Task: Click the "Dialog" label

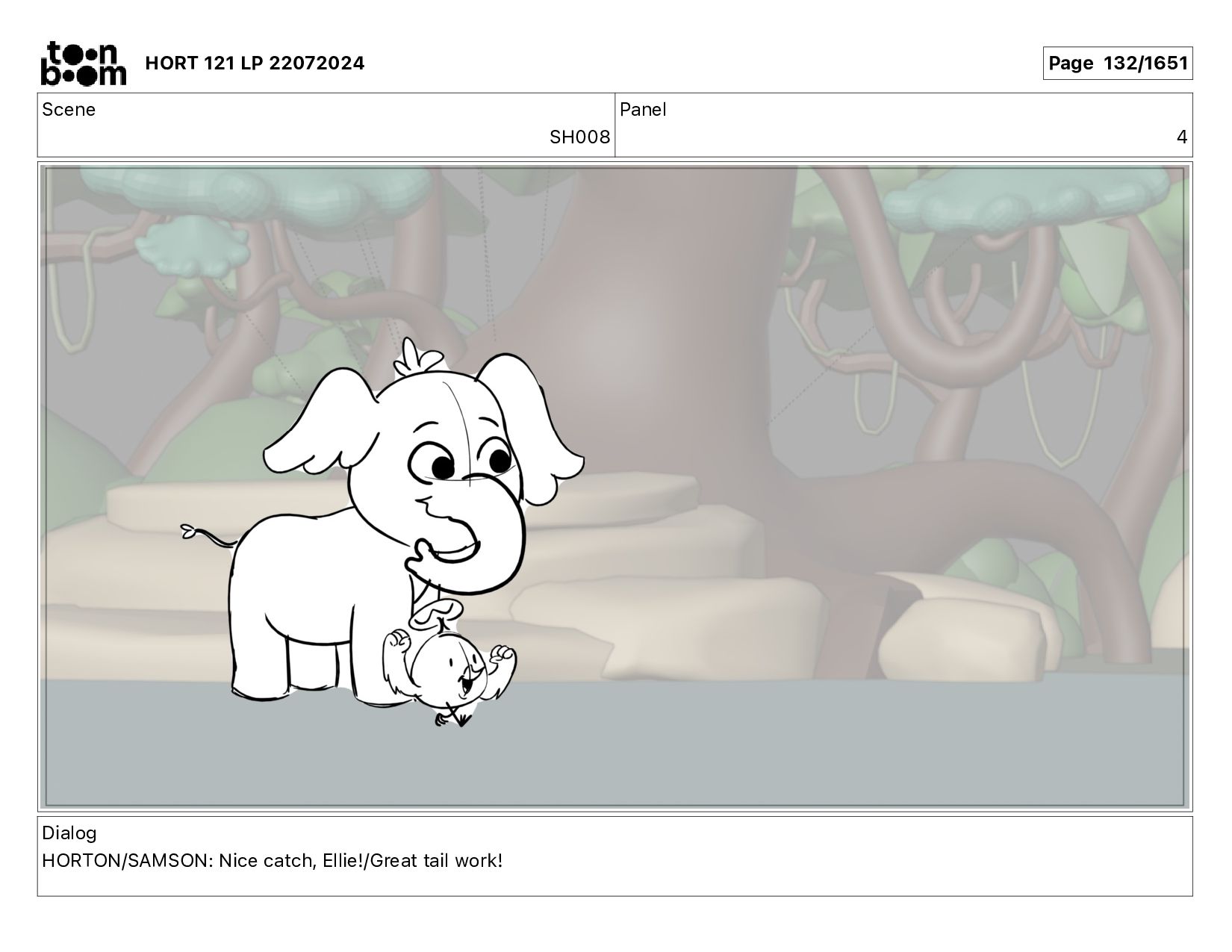Action: point(69,833)
